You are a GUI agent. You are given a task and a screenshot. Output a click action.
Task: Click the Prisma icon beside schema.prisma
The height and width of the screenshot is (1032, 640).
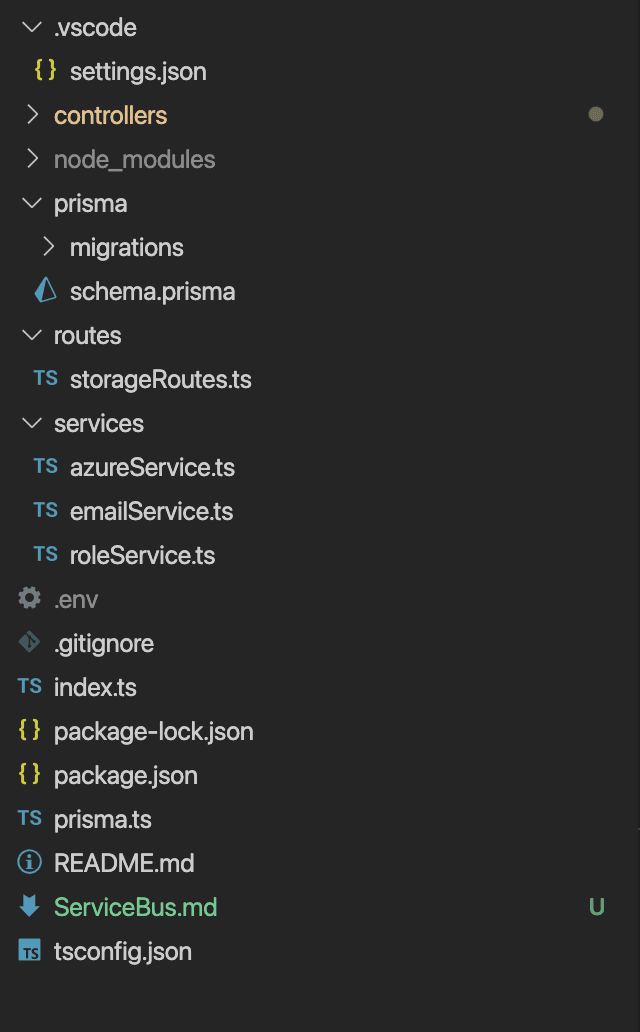[45, 291]
